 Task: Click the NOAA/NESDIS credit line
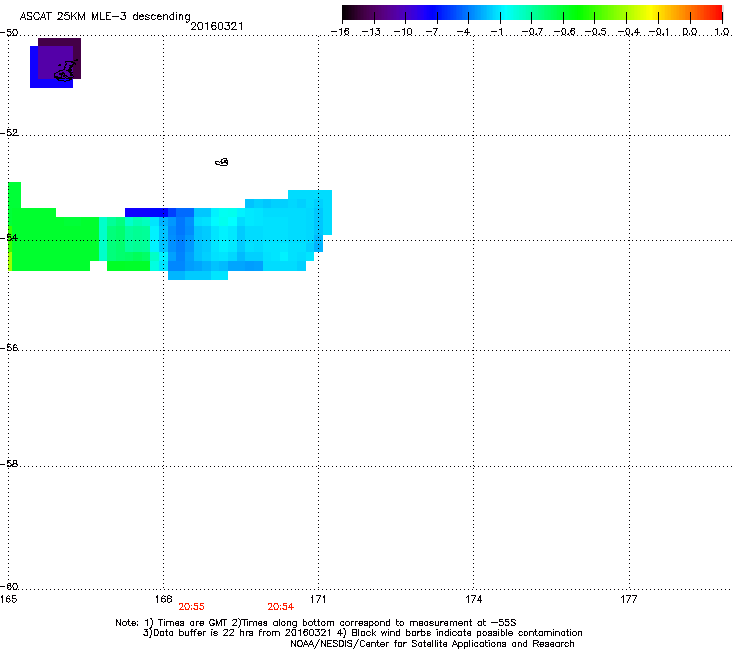click(432, 643)
